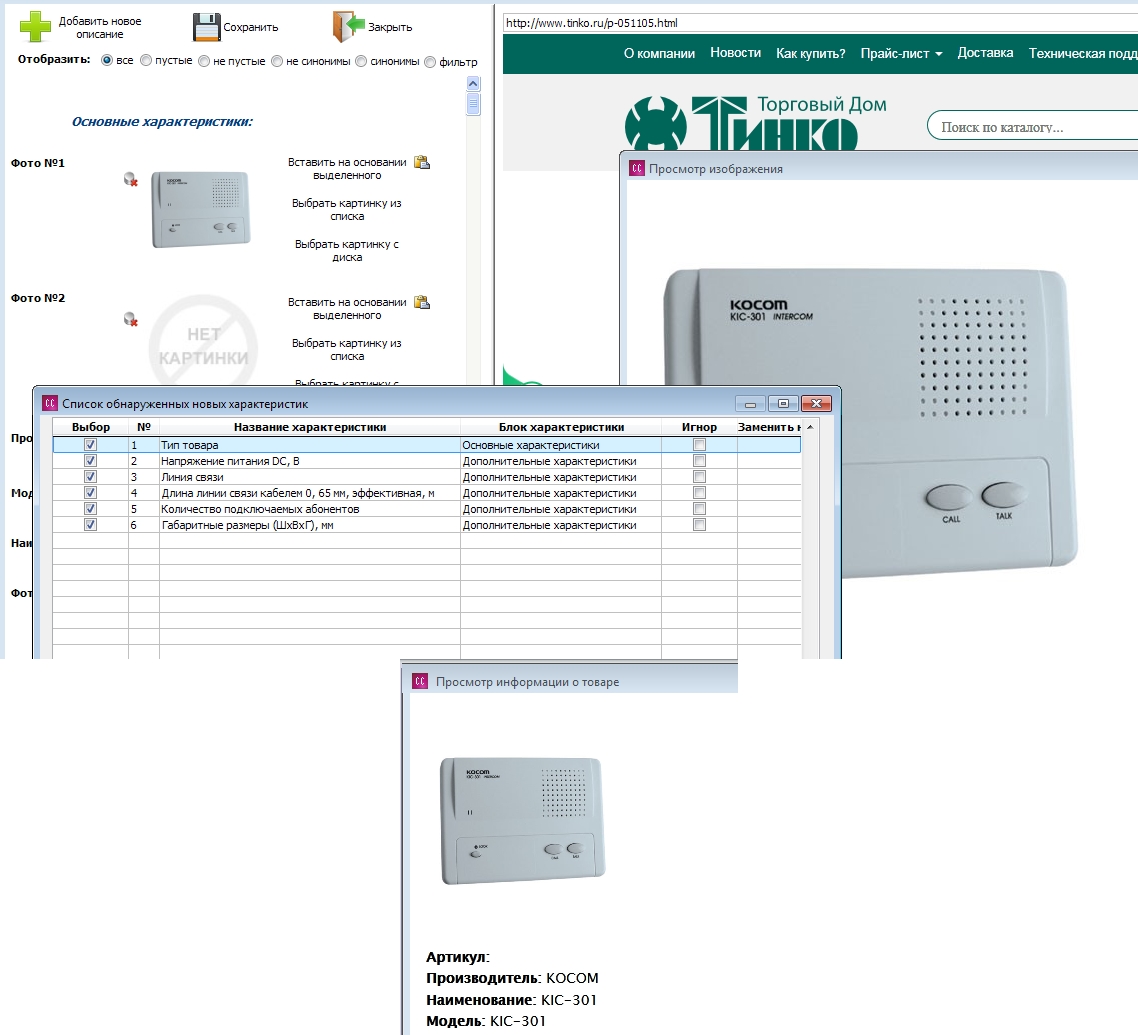The image size is (1138, 1035).
Task: Click the 'Поиск по каталогу' search field
Action: 1034,127
